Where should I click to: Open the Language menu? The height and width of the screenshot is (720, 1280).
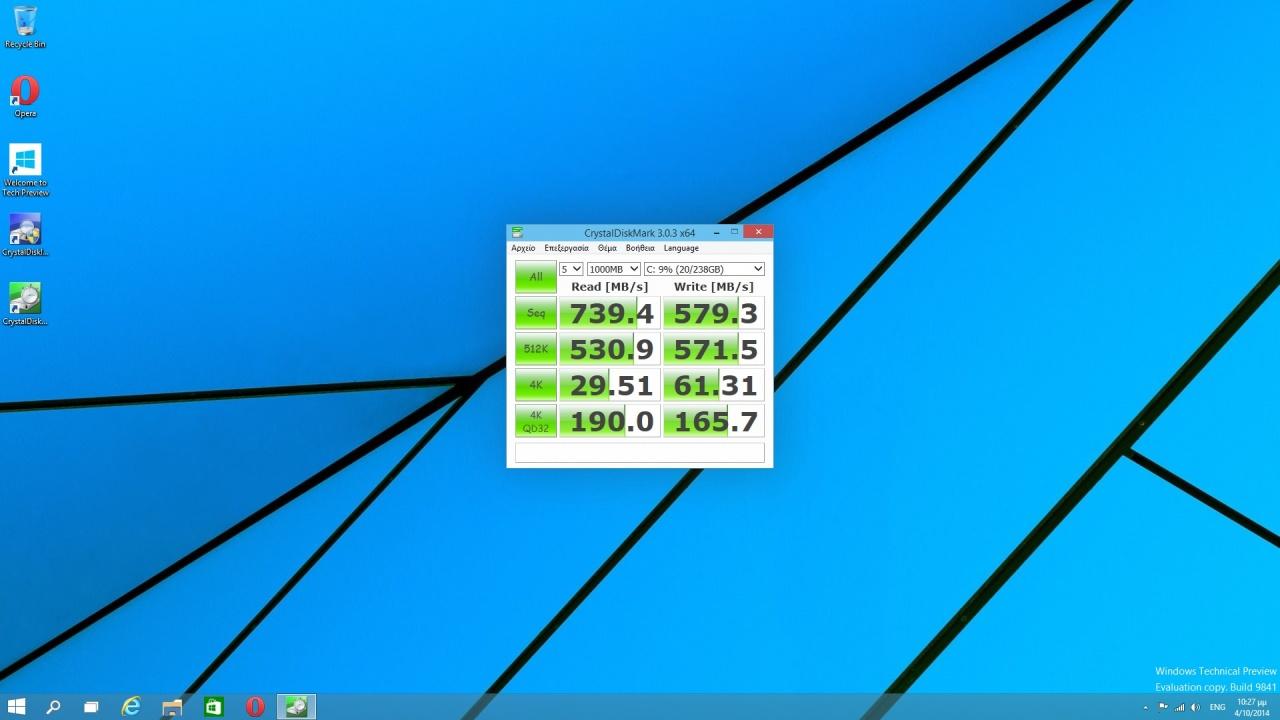tap(681, 248)
